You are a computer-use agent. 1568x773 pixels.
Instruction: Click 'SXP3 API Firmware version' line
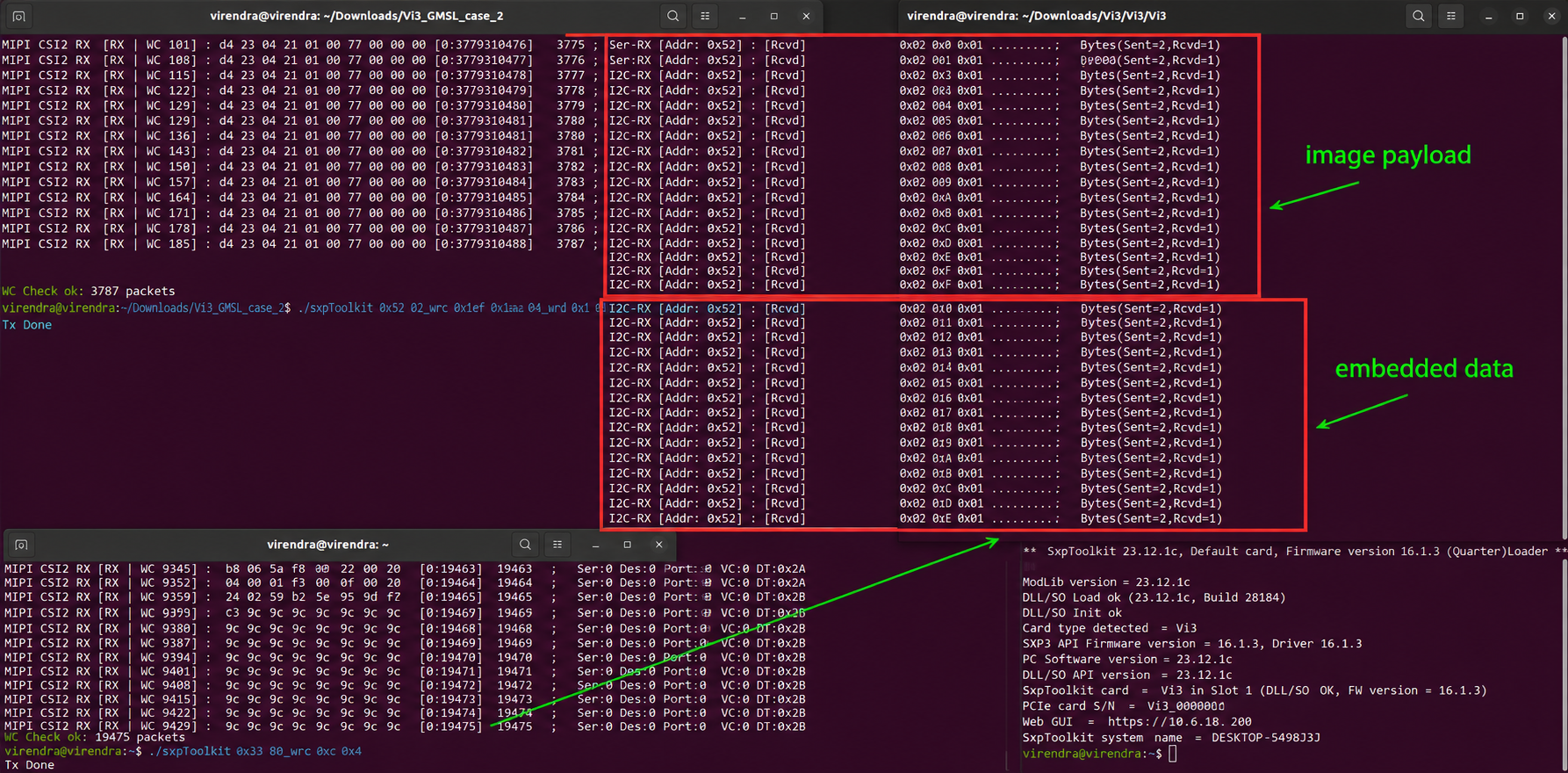click(1192, 644)
